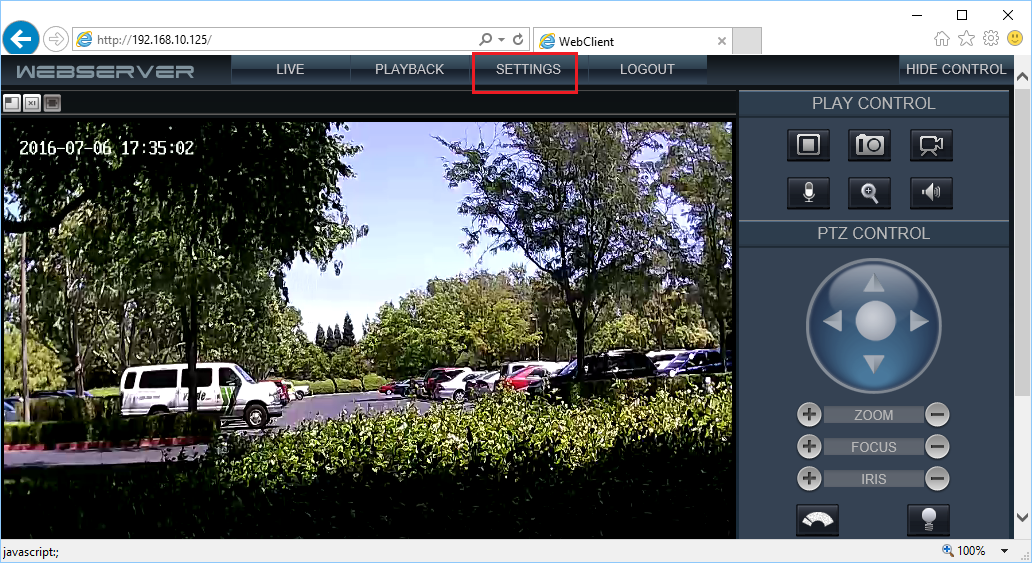The height and width of the screenshot is (563, 1032).
Task: Open the browser zoom level dropdown
Action: [1005, 551]
